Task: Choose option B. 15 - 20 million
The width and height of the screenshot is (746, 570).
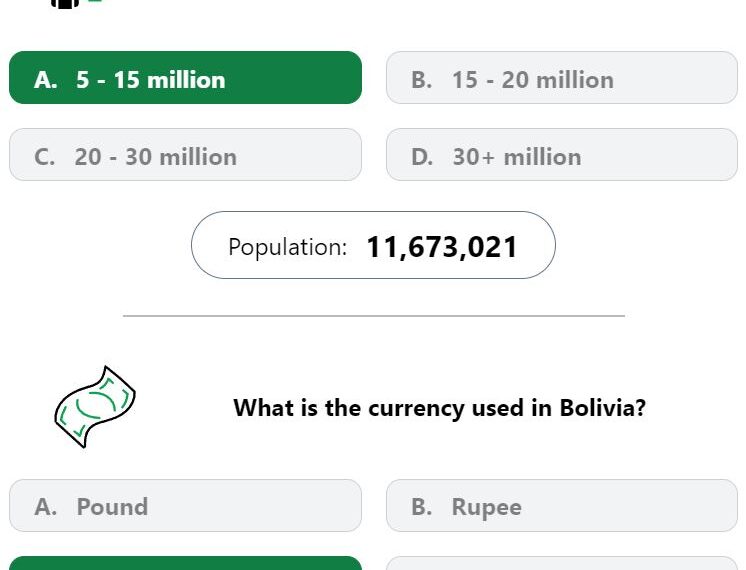Action: 562,78
